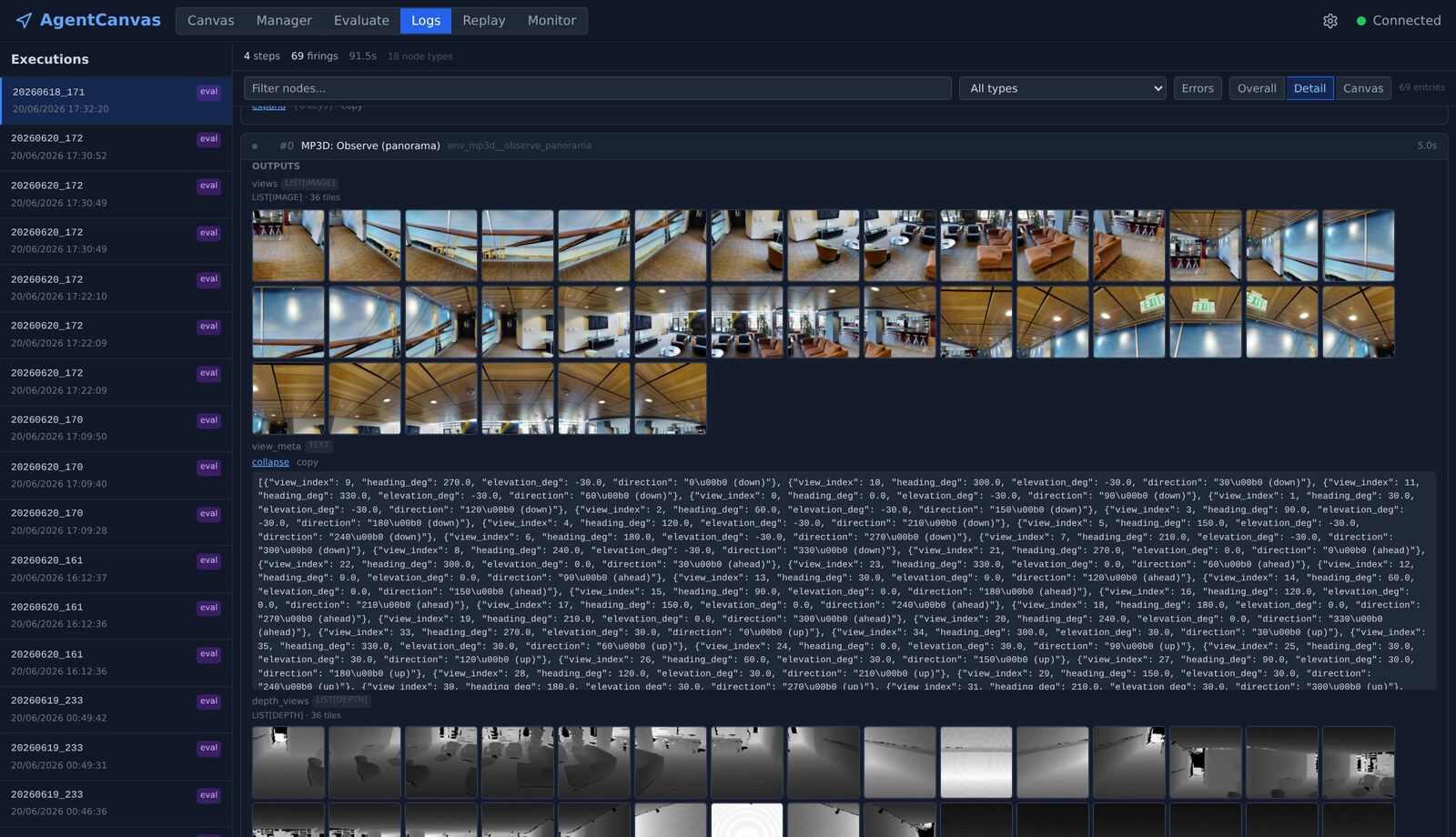Click the LIST[IMAGE] type badge beside views

(309, 183)
